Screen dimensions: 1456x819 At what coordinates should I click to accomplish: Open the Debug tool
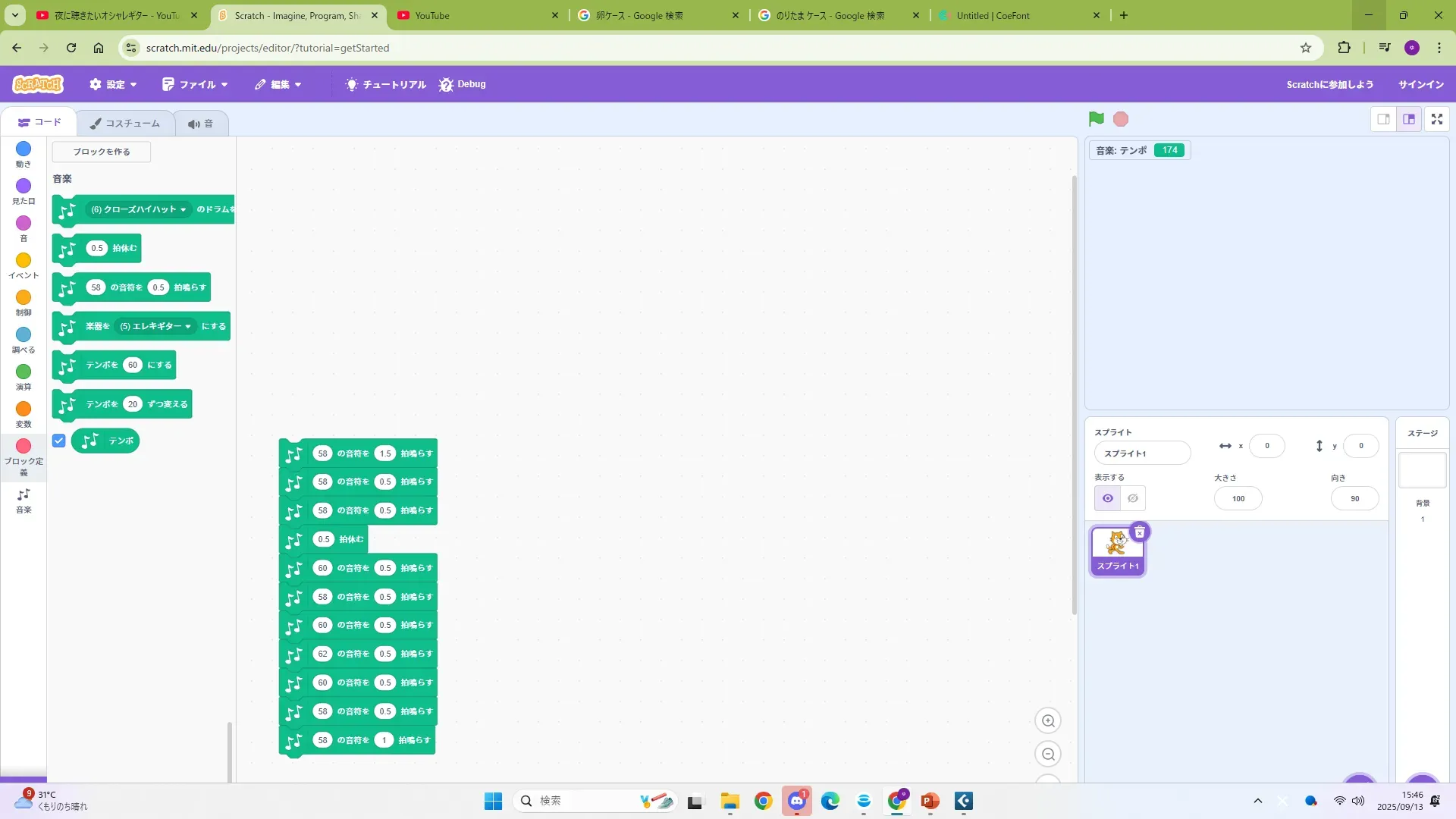click(462, 84)
